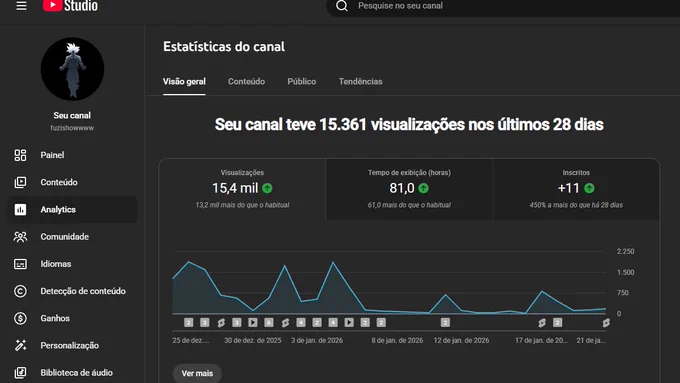Click the 'Seu canal' channel label

72,115
